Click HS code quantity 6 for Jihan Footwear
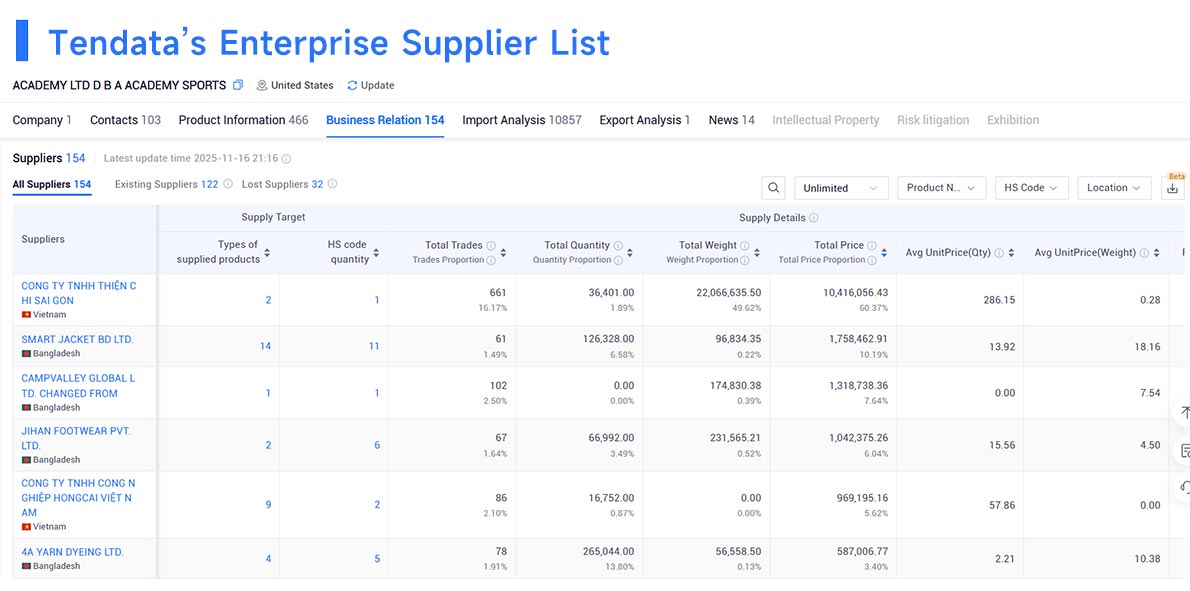Image resolution: width=1190 pixels, height=591 pixels. pos(377,445)
